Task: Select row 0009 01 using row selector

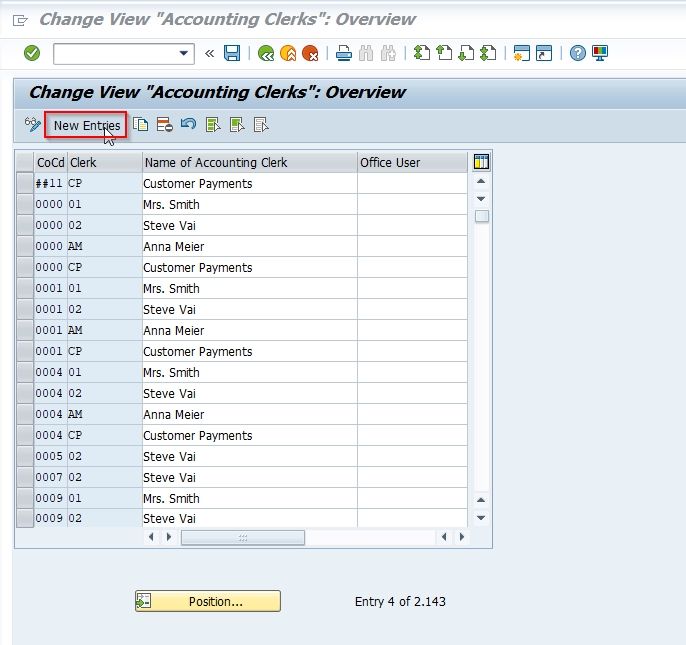Action: pyautogui.click(x=25, y=498)
